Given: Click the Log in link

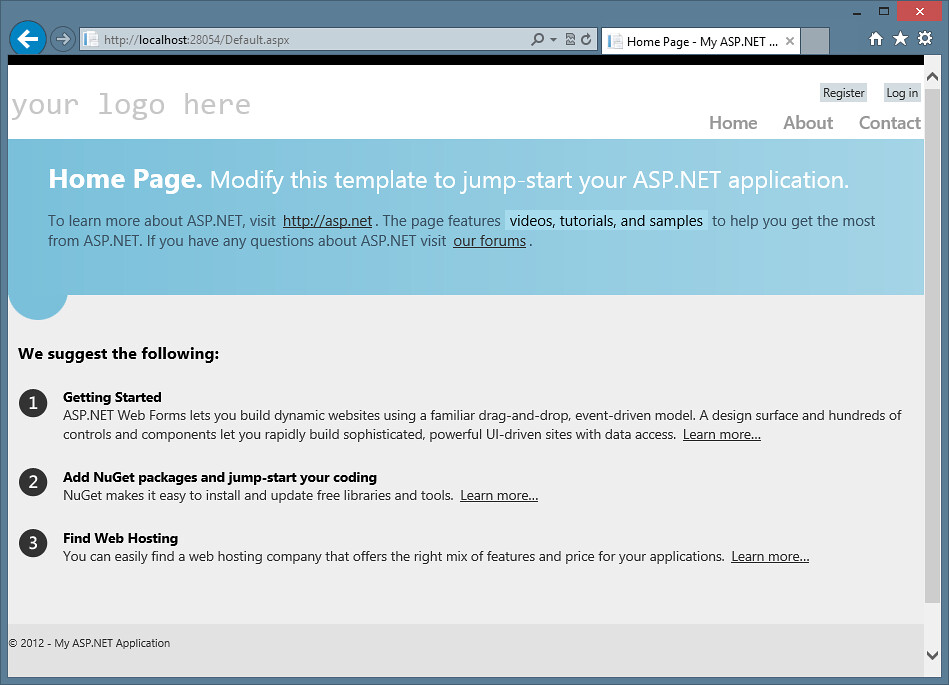Looking at the screenshot, I should coord(902,93).
